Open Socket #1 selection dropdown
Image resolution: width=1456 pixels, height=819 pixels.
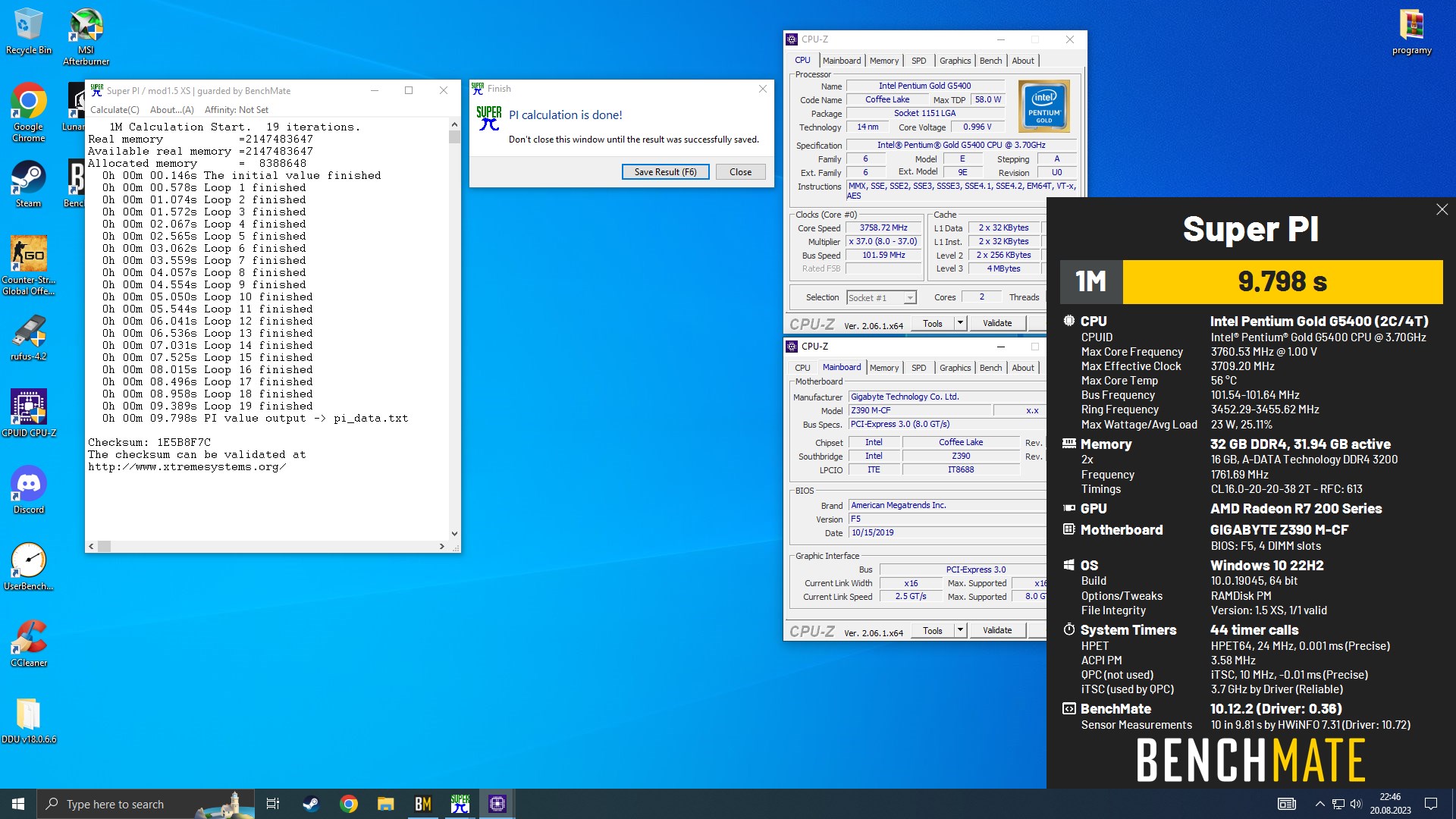point(881,298)
